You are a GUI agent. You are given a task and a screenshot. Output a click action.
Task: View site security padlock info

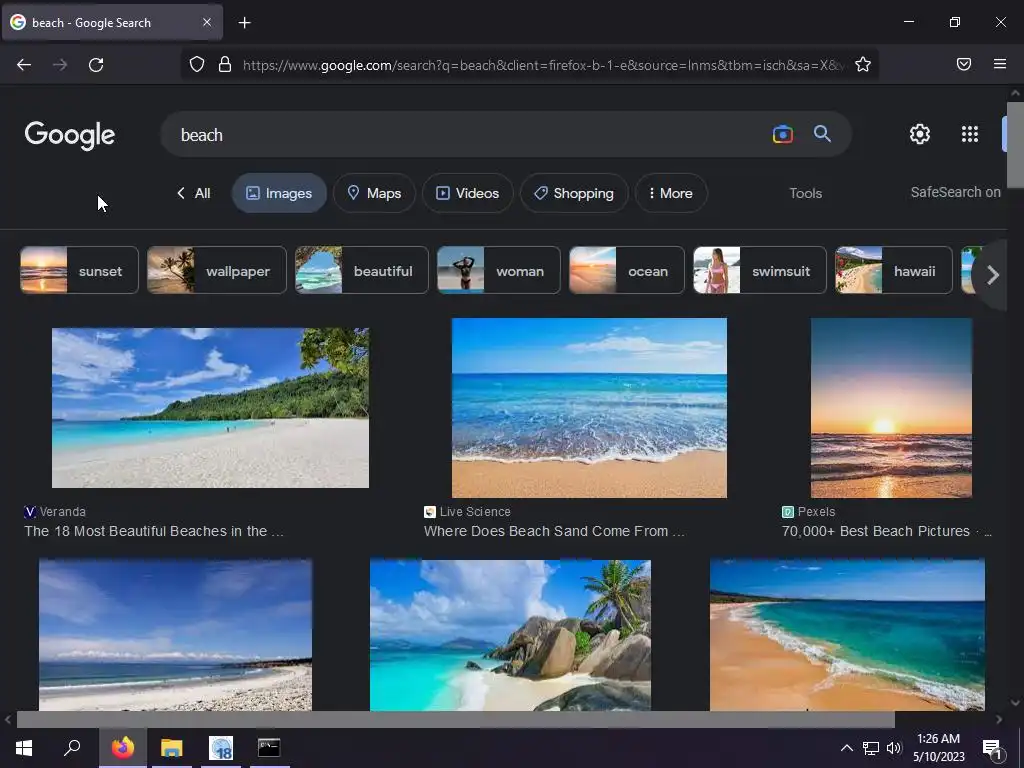(225, 64)
